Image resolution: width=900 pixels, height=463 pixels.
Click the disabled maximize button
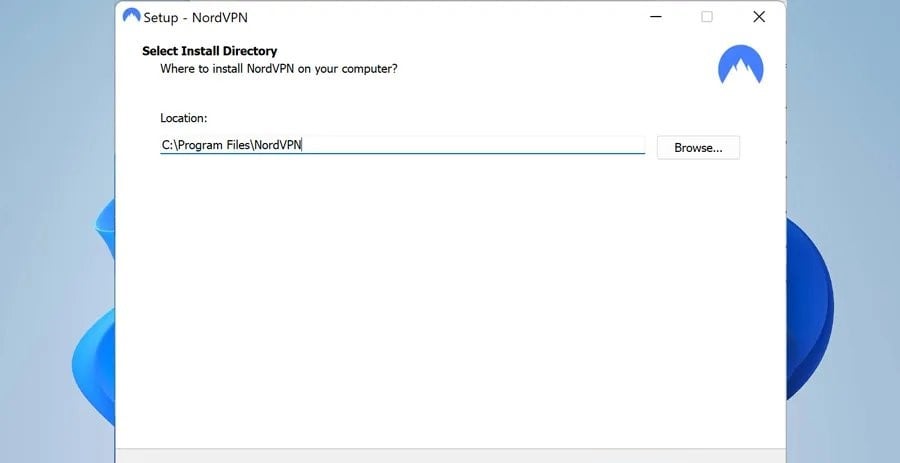(x=707, y=17)
